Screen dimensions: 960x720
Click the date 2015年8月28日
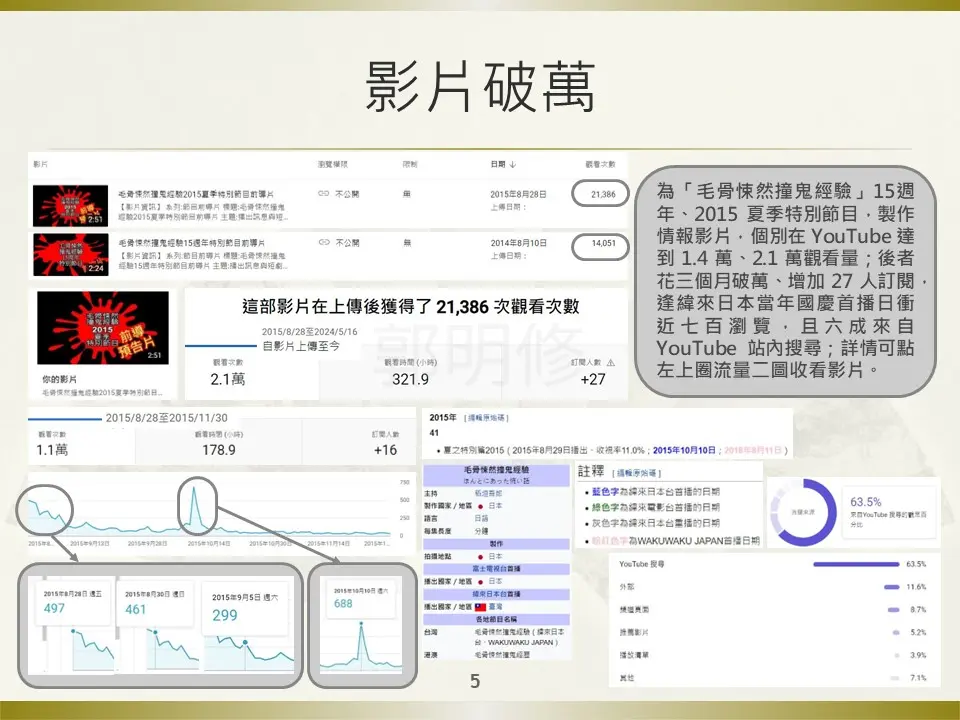pos(518,194)
